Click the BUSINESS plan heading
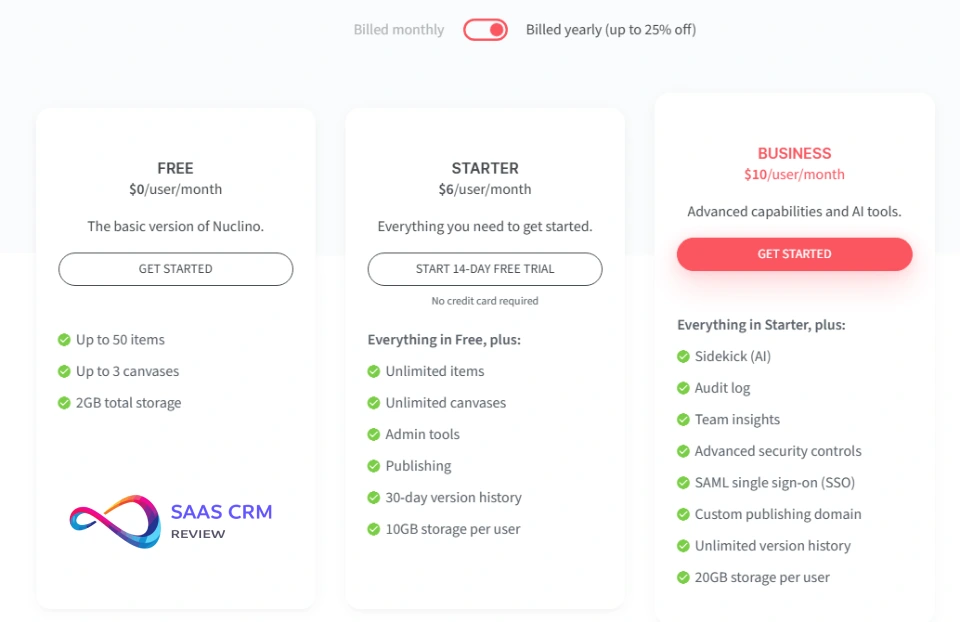This screenshot has height=622, width=960. (x=794, y=154)
